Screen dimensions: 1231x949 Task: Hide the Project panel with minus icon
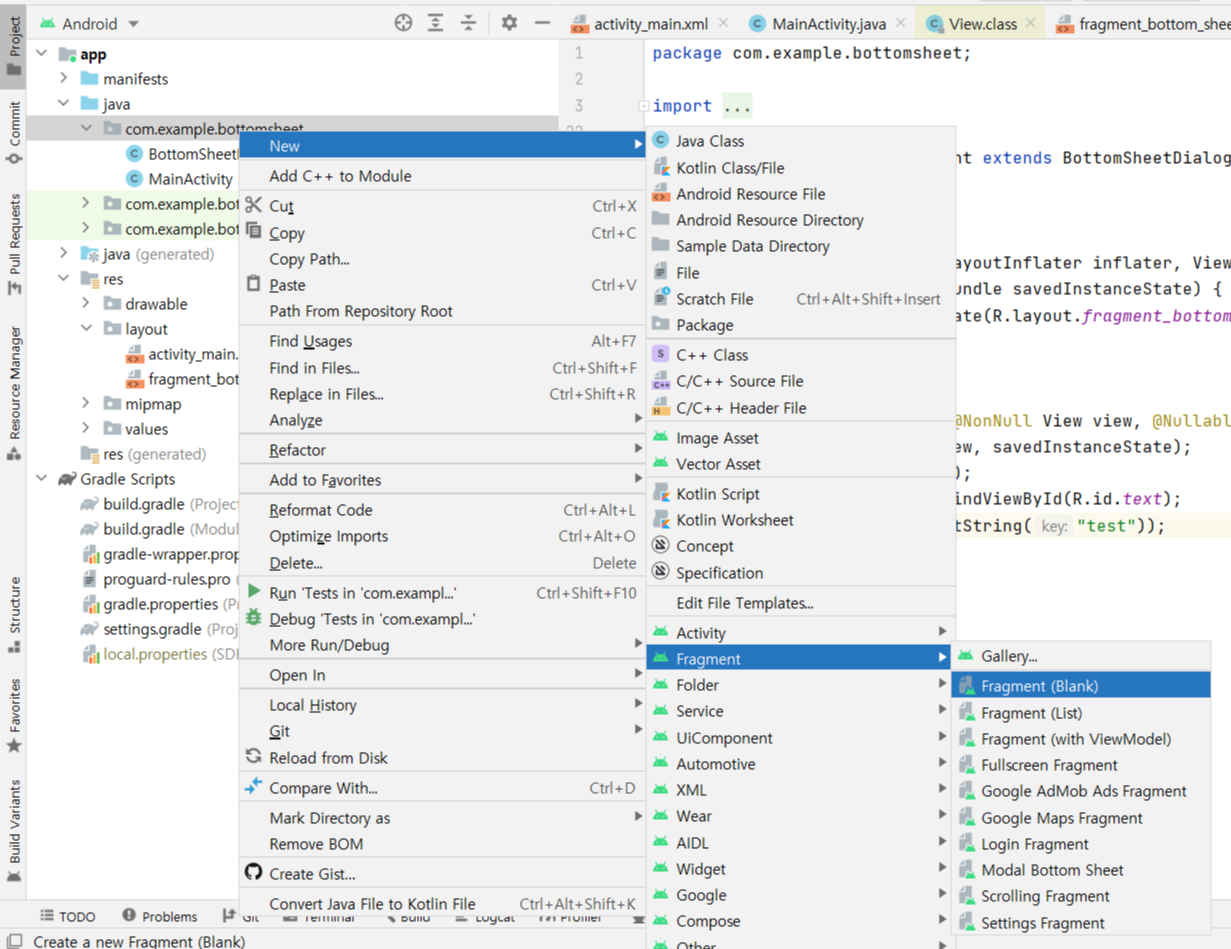click(x=542, y=23)
